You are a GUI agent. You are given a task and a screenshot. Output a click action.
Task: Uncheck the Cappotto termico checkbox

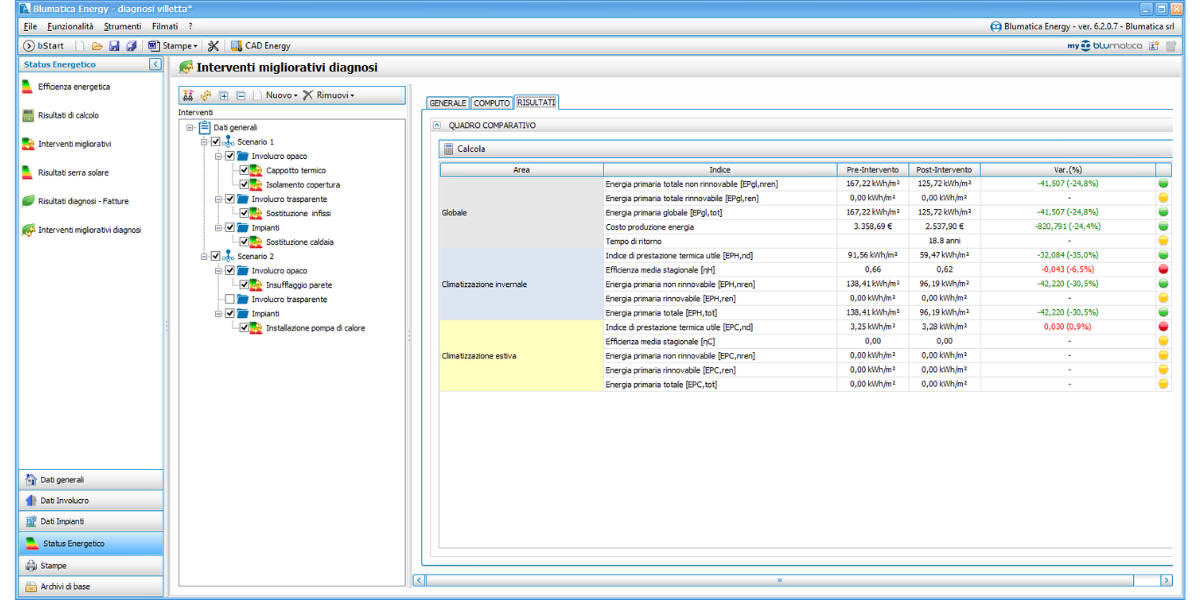[x=243, y=171]
